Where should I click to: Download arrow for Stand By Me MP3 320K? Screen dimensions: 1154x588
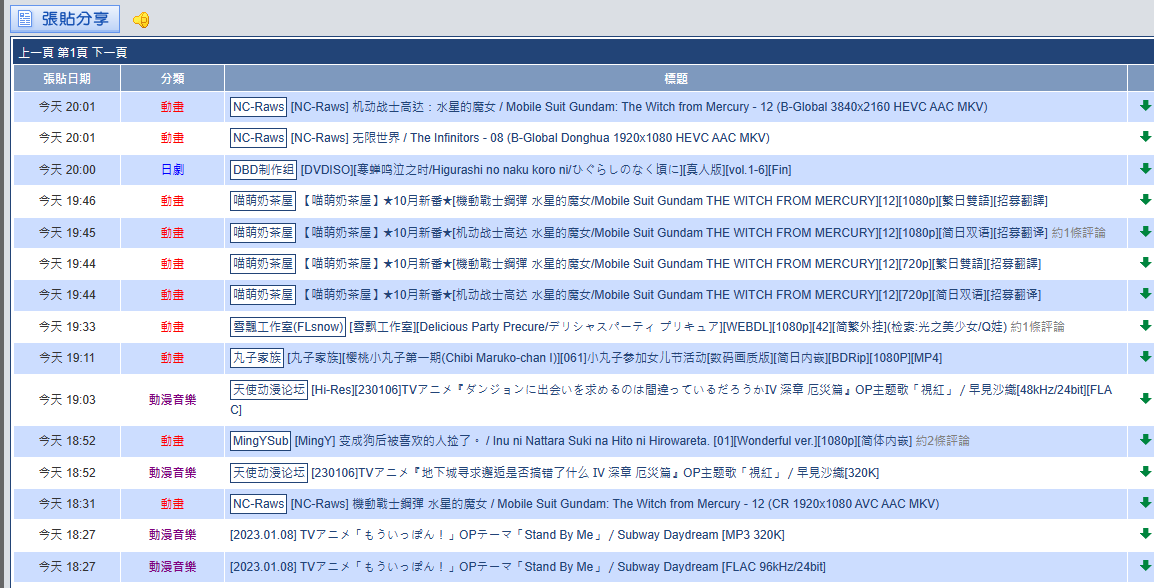tap(1145, 534)
